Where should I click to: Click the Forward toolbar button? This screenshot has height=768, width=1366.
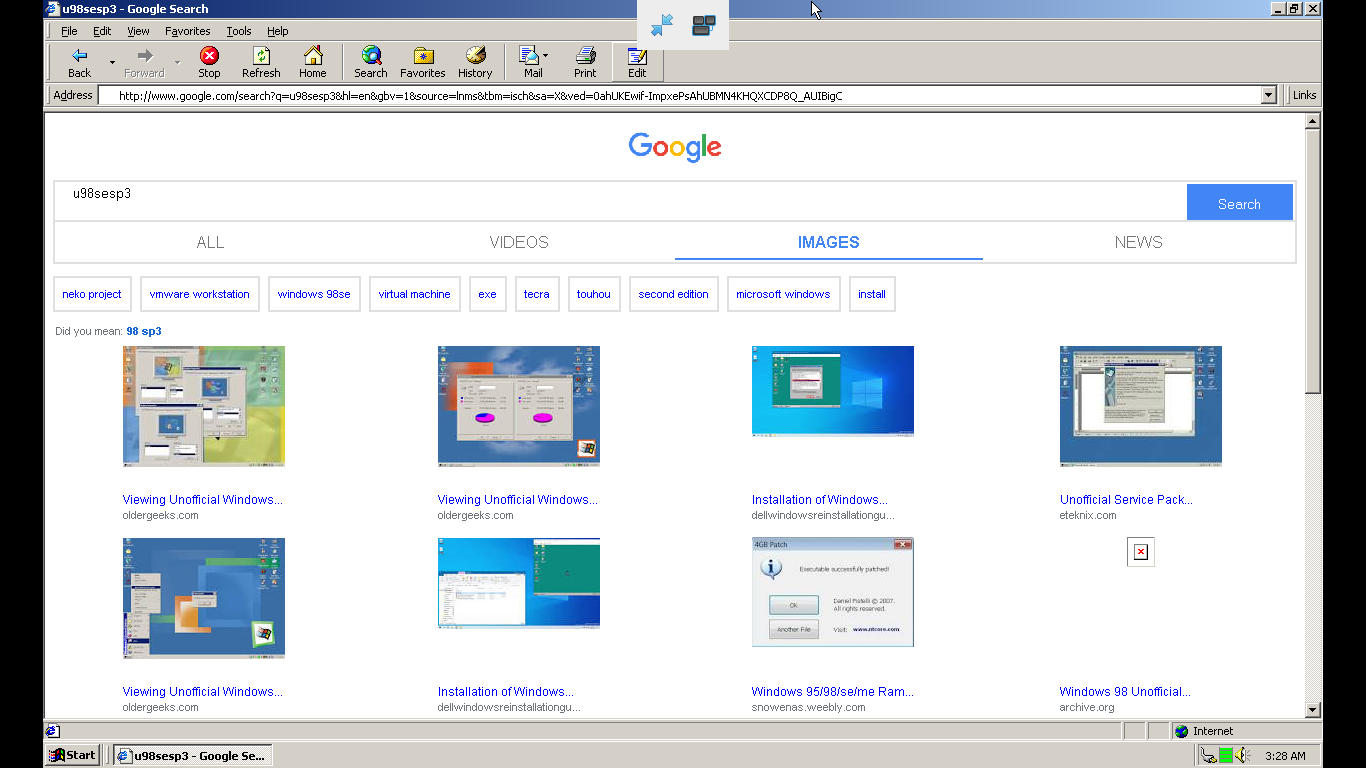coord(144,62)
